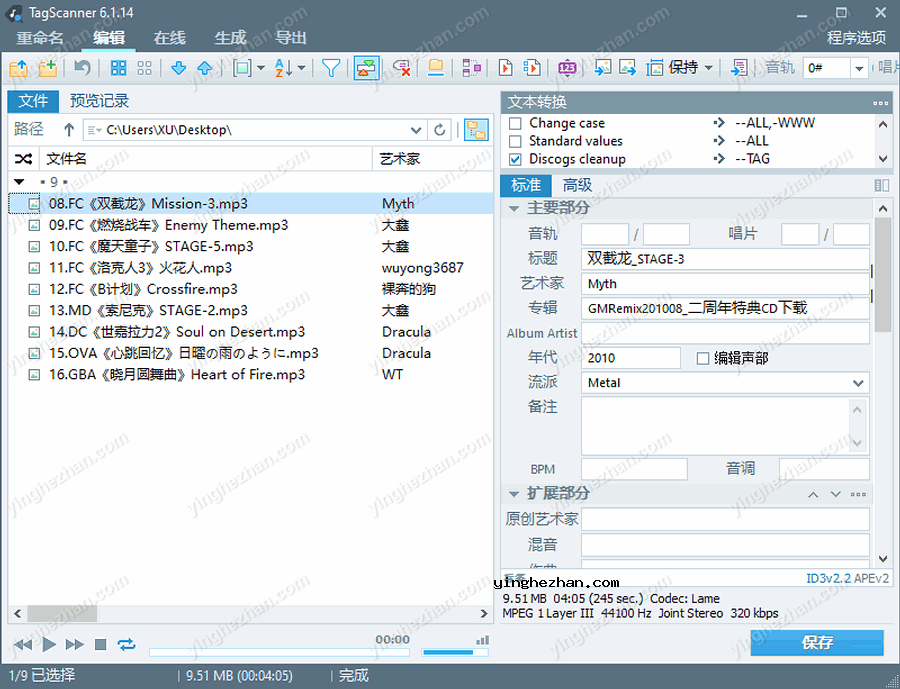Image resolution: width=900 pixels, height=689 pixels.
Task: Uncheck the Discogs cleanup checkbox
Action: (x=516, y=159)
